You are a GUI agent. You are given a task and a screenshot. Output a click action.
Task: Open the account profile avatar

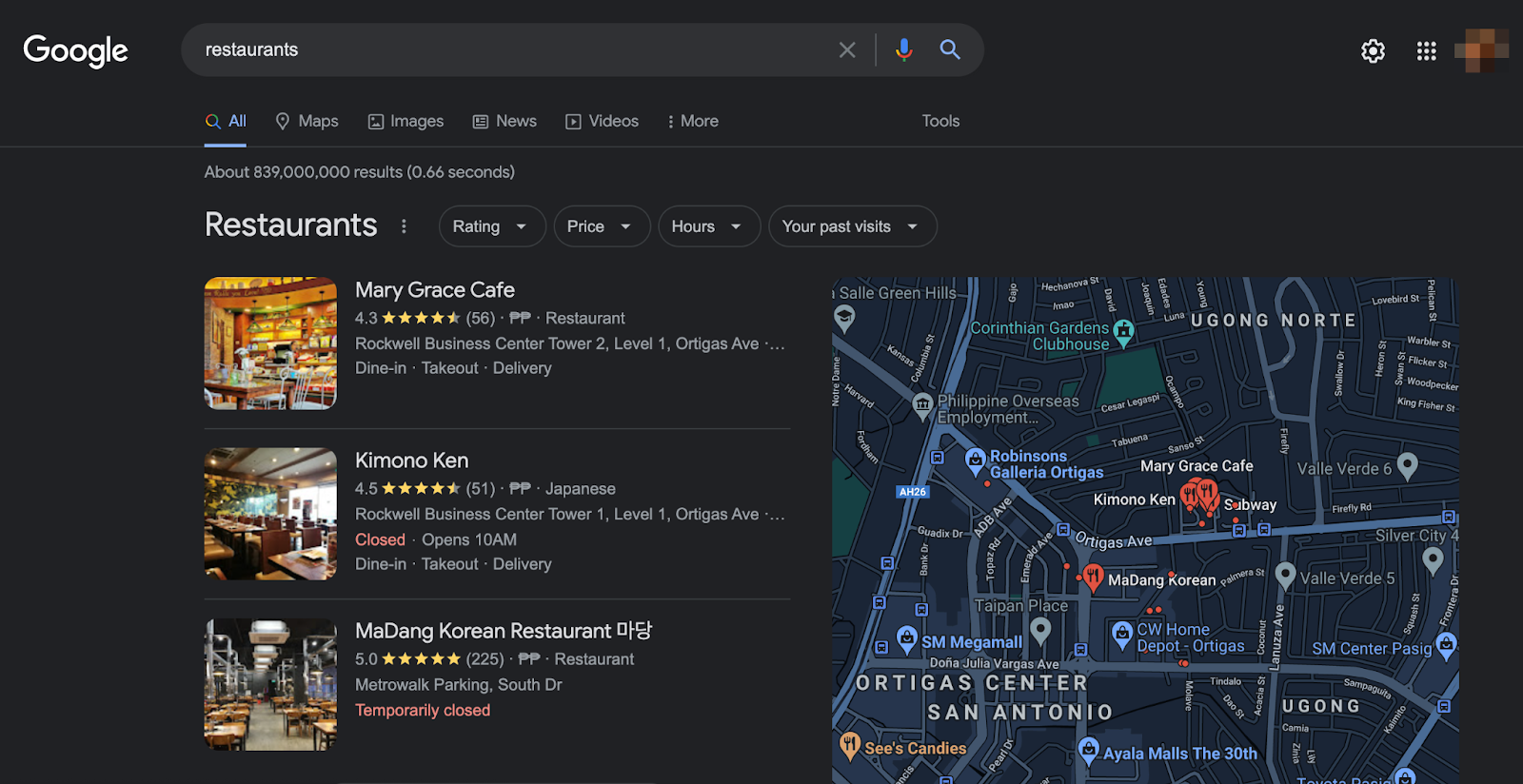[x=1481, y=50]
